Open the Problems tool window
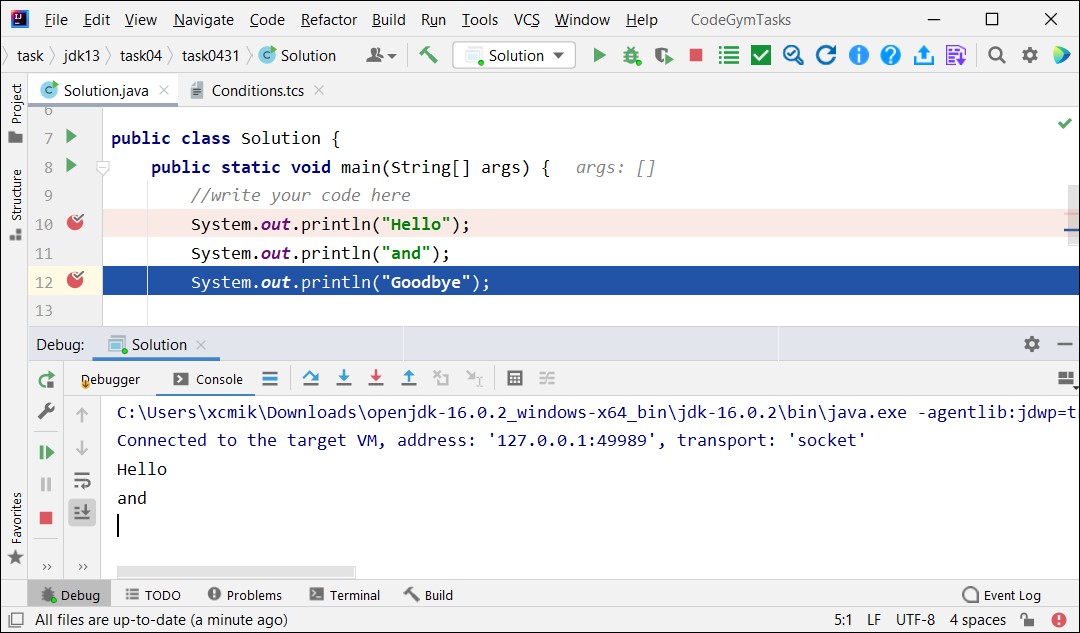Screen dimensions: 1080x633 tap(245, 595)
